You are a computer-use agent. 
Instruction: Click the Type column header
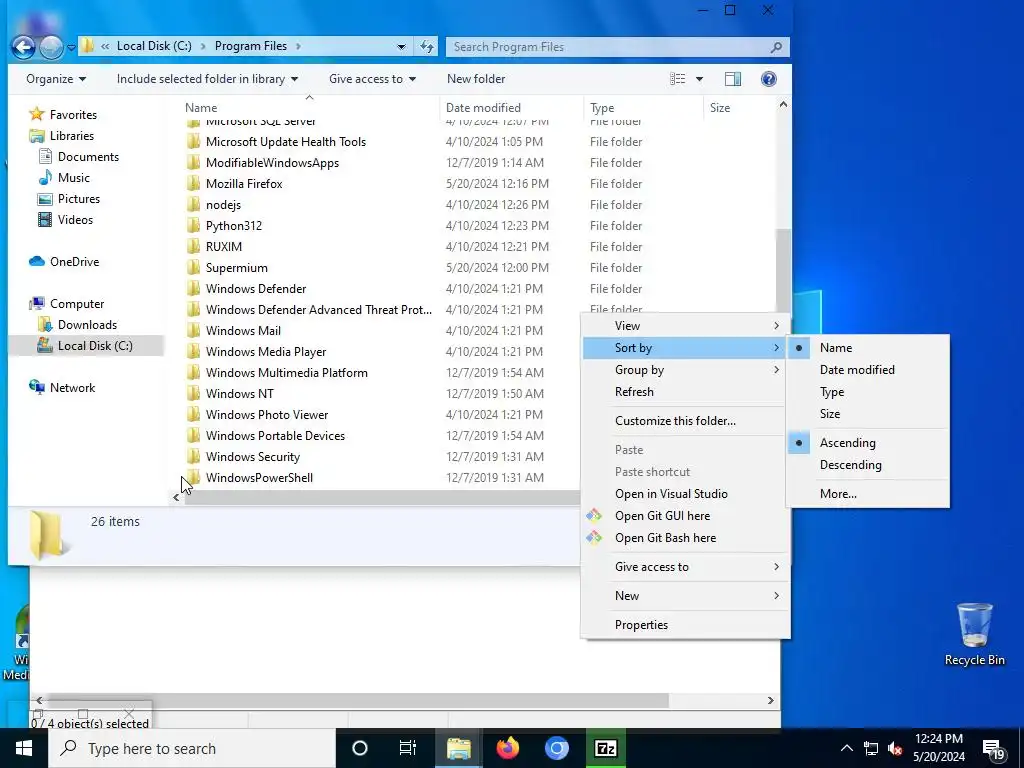pos(644,108)
